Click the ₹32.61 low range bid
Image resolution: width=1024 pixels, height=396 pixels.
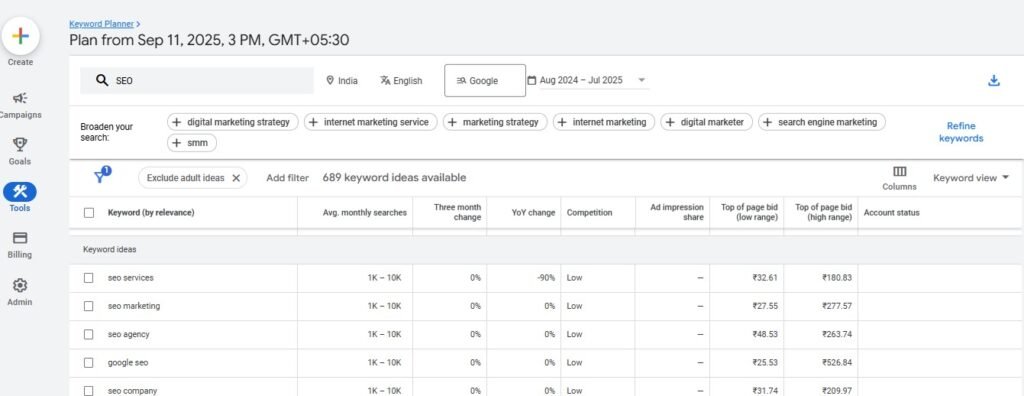[765, 278]
